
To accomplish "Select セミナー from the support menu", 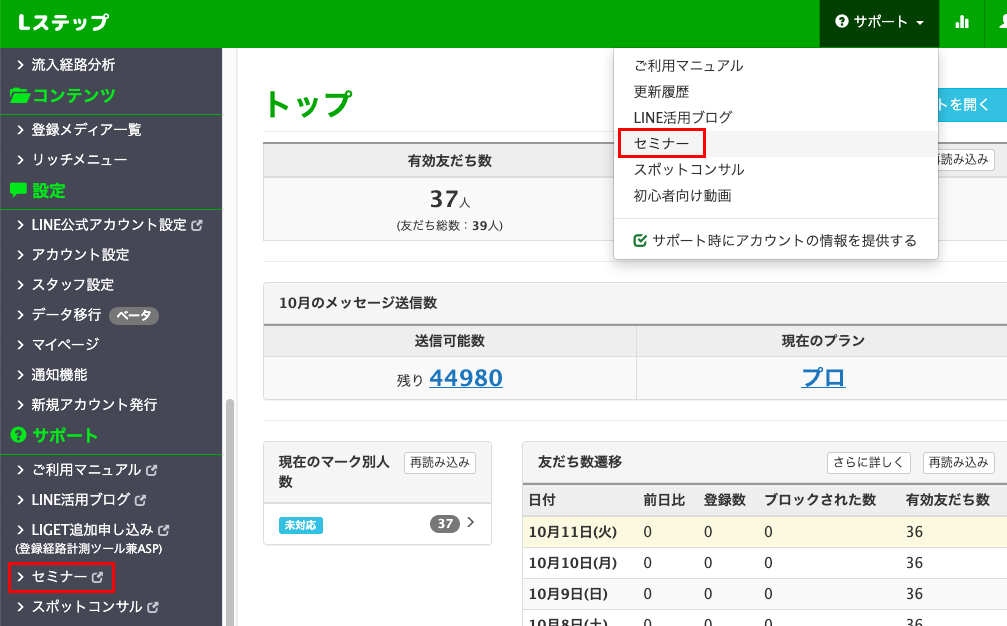I will (662, 143).
